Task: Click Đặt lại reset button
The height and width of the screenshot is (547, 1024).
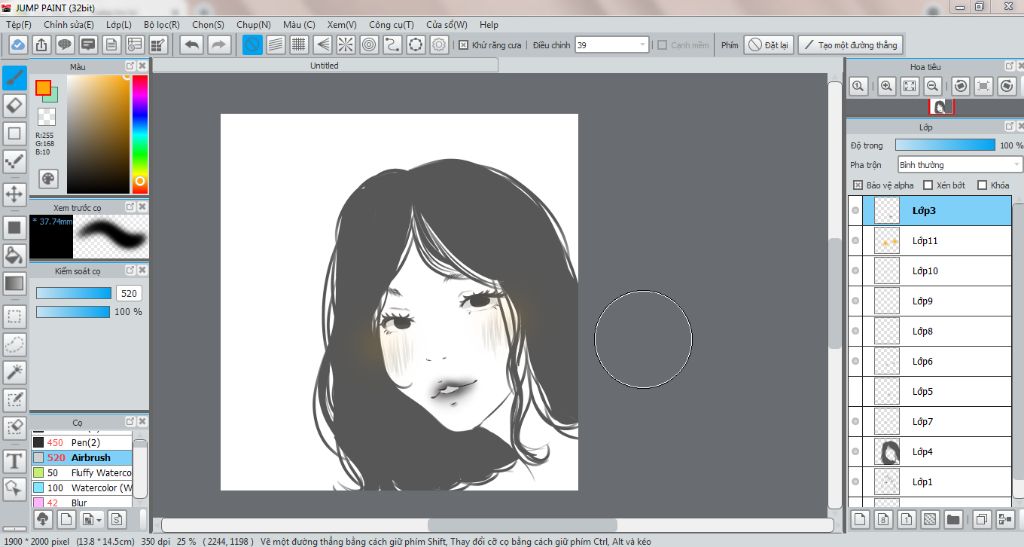Action: point(769,45)
